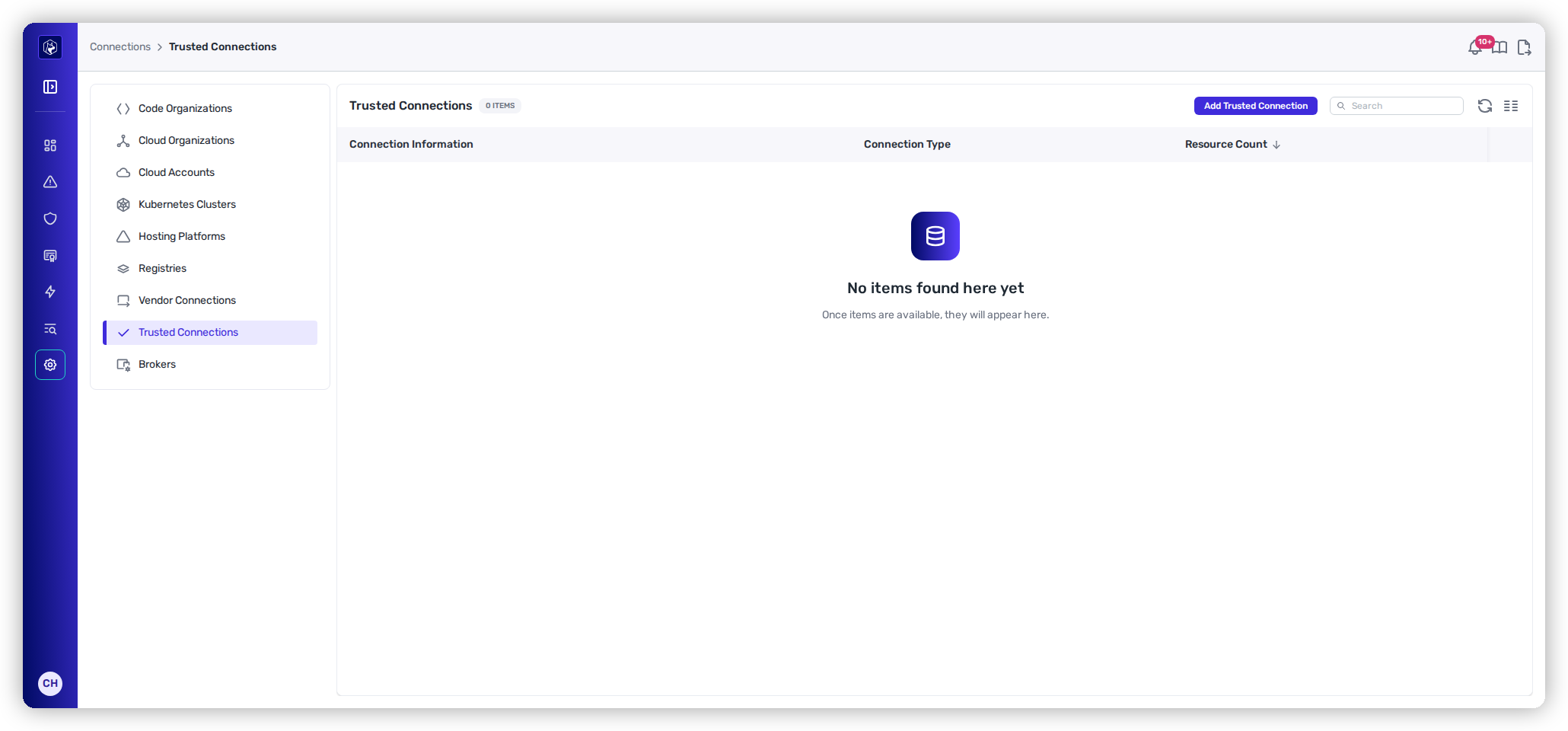Screen dimensions: 1568x731
Task: Click the empty state database icon
Action: (935, 236)
